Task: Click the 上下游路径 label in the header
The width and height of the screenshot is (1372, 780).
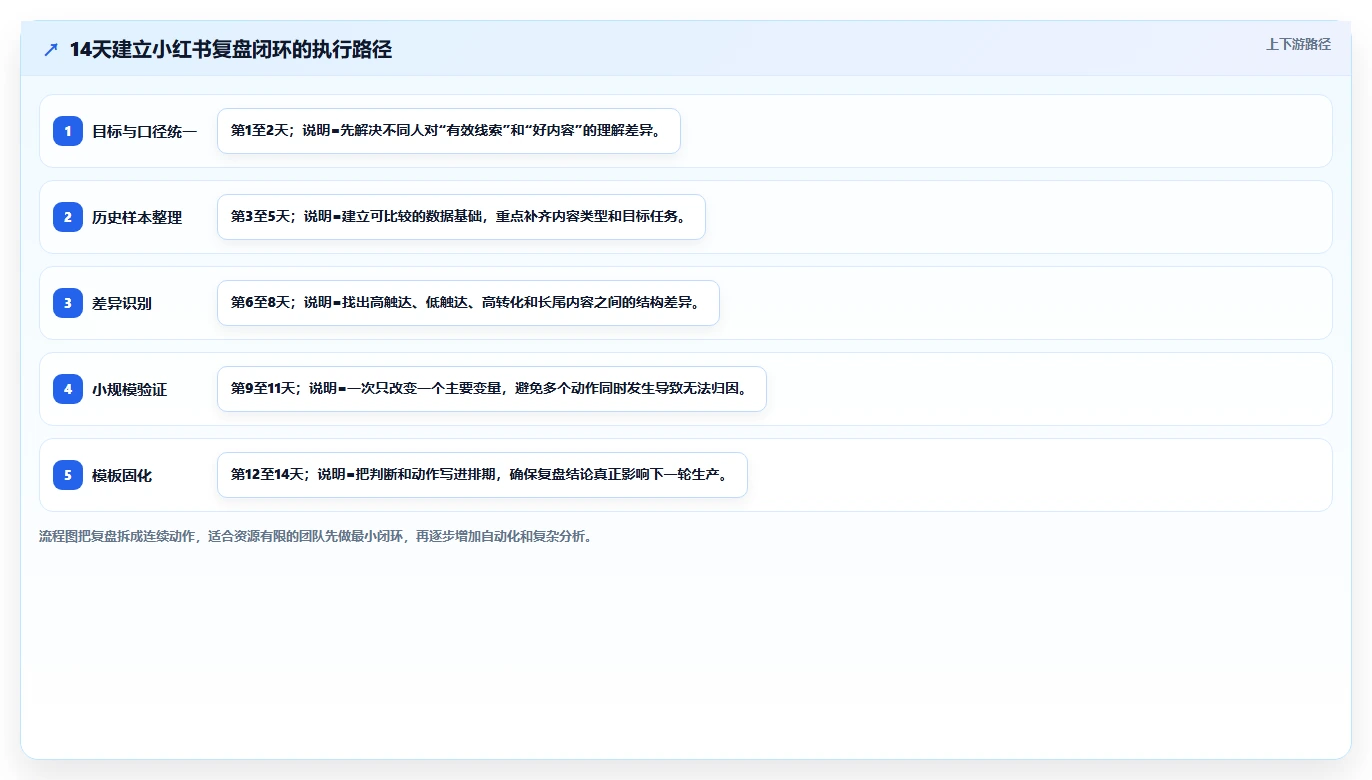Action: coord(1298,44)
